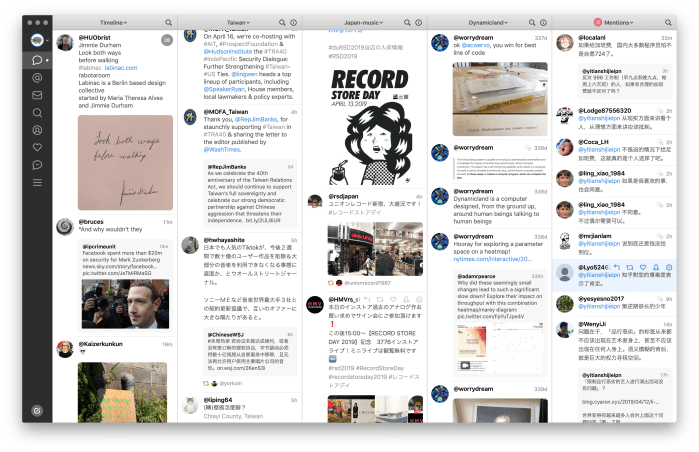Show info for the Japan-music column

click(x=418, y=22)
